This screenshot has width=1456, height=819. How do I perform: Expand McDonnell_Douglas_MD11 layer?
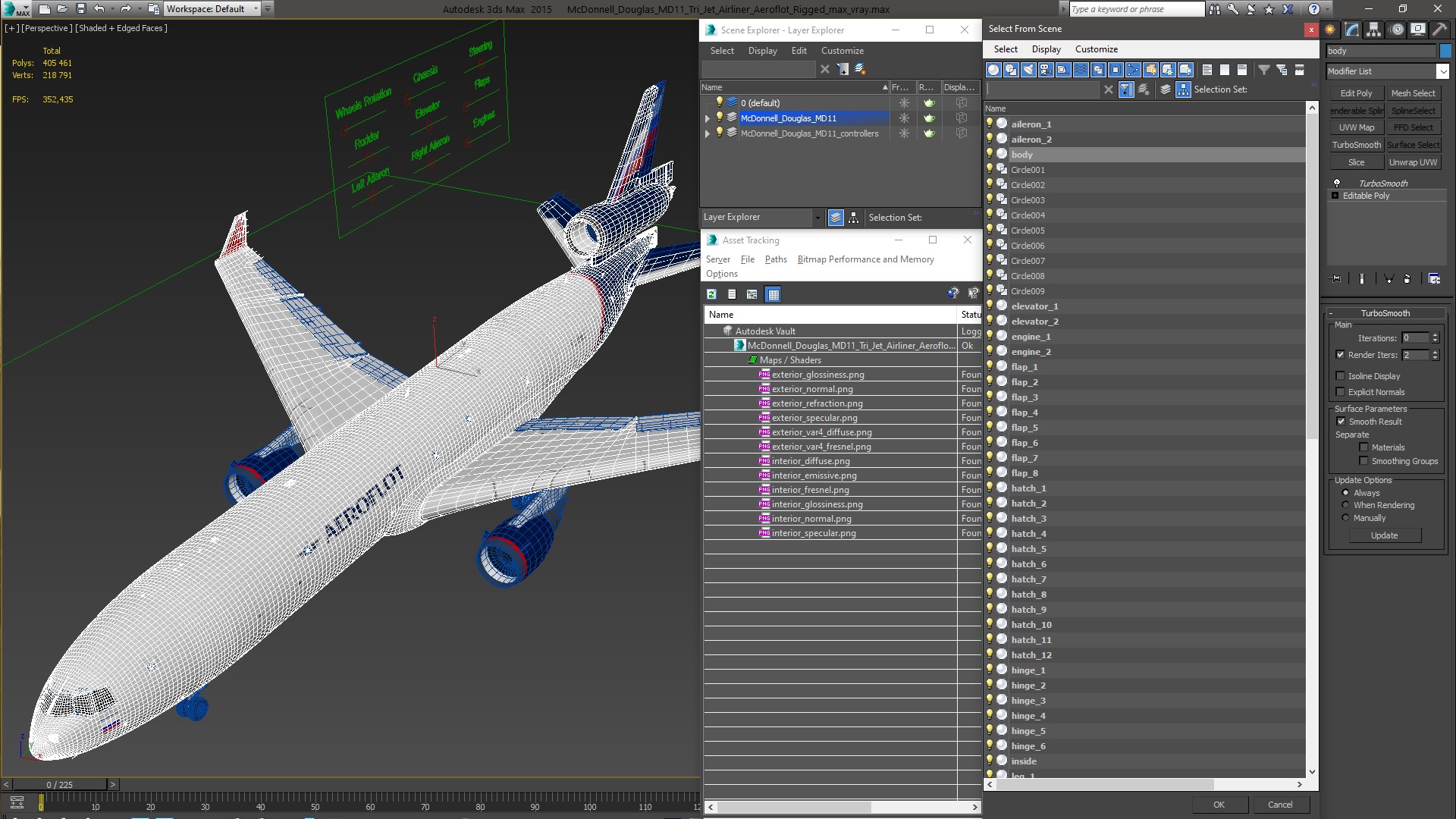(708, 118)
